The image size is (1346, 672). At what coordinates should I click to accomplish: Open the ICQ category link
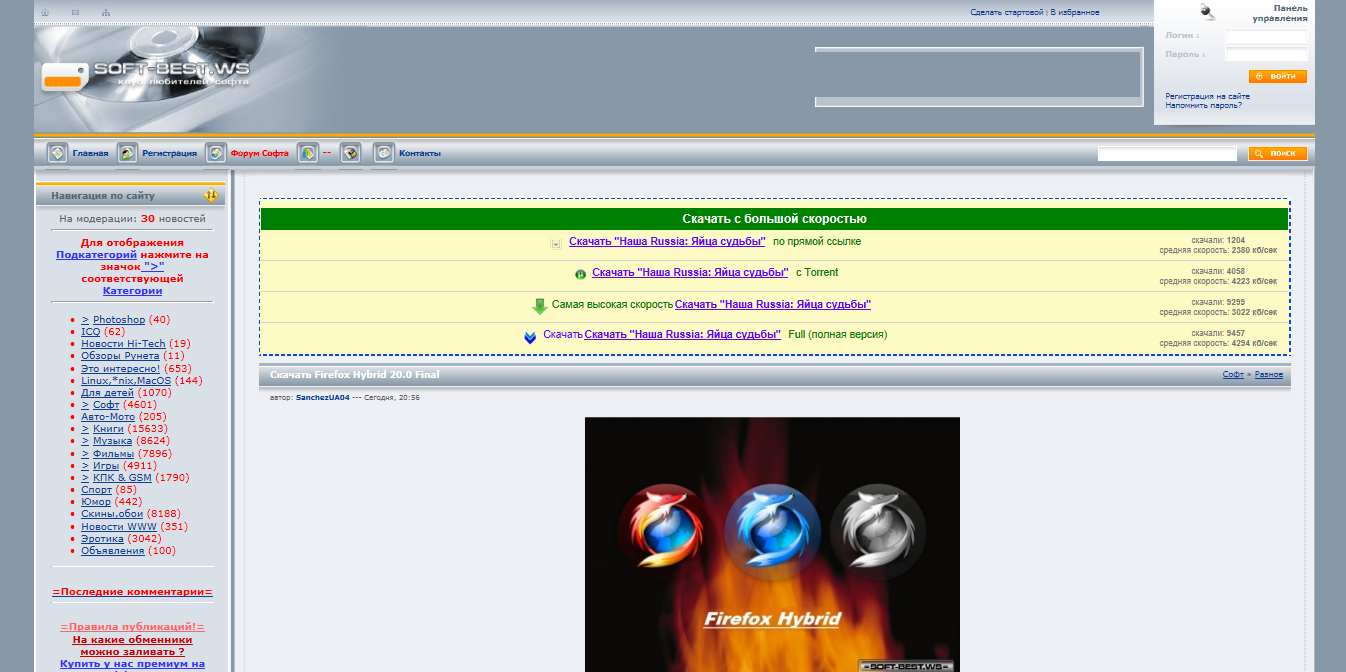(91, 332)
